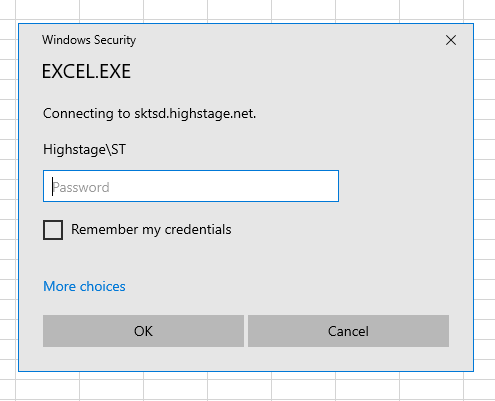This screenshot has width=495, height=401.
Task: Close the Windows Security dialog
Action: pos(451,40)
